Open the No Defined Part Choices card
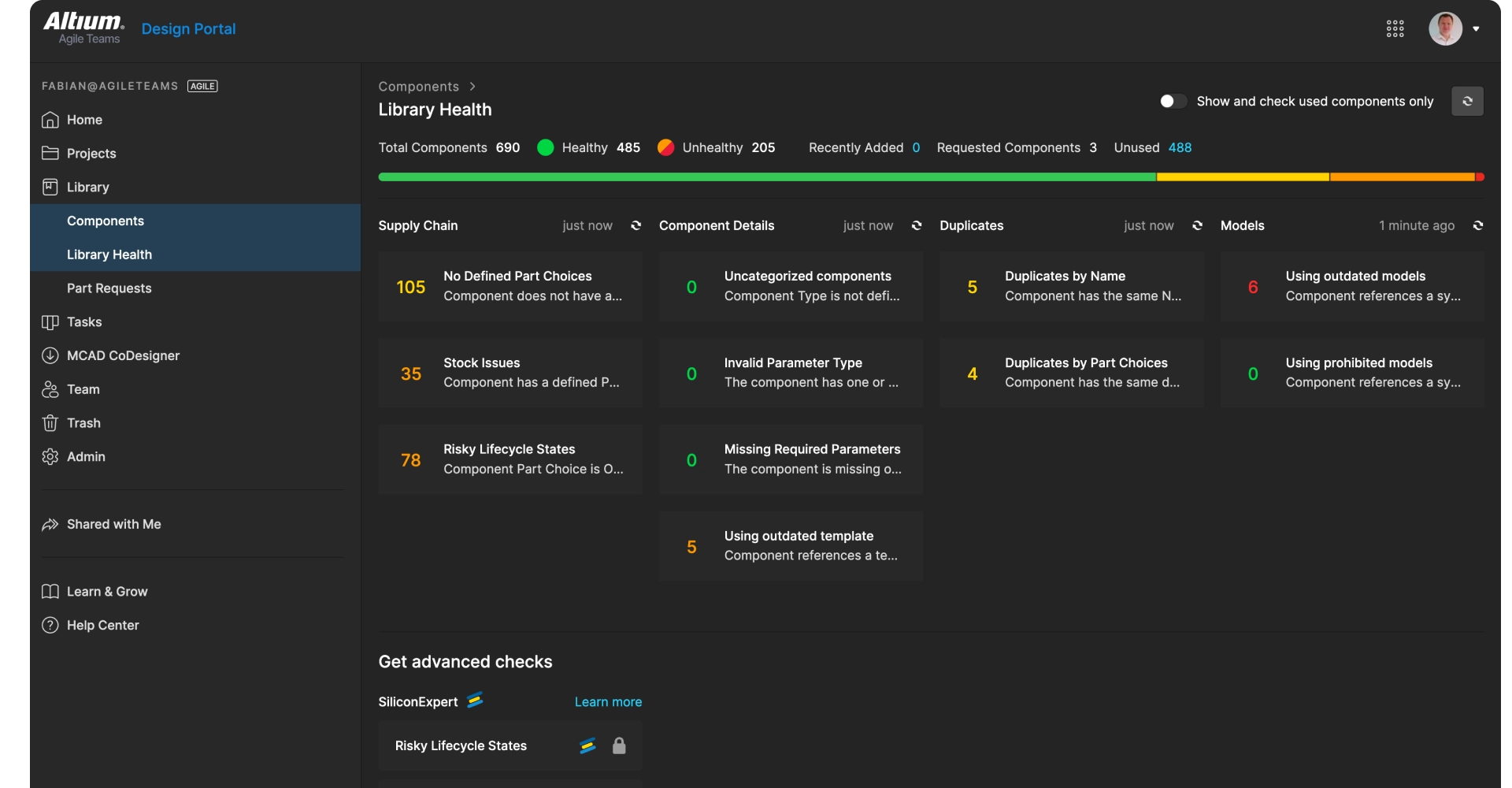Image resolution: width=1512 pixels, height=788 pixels. pos(510,286)
